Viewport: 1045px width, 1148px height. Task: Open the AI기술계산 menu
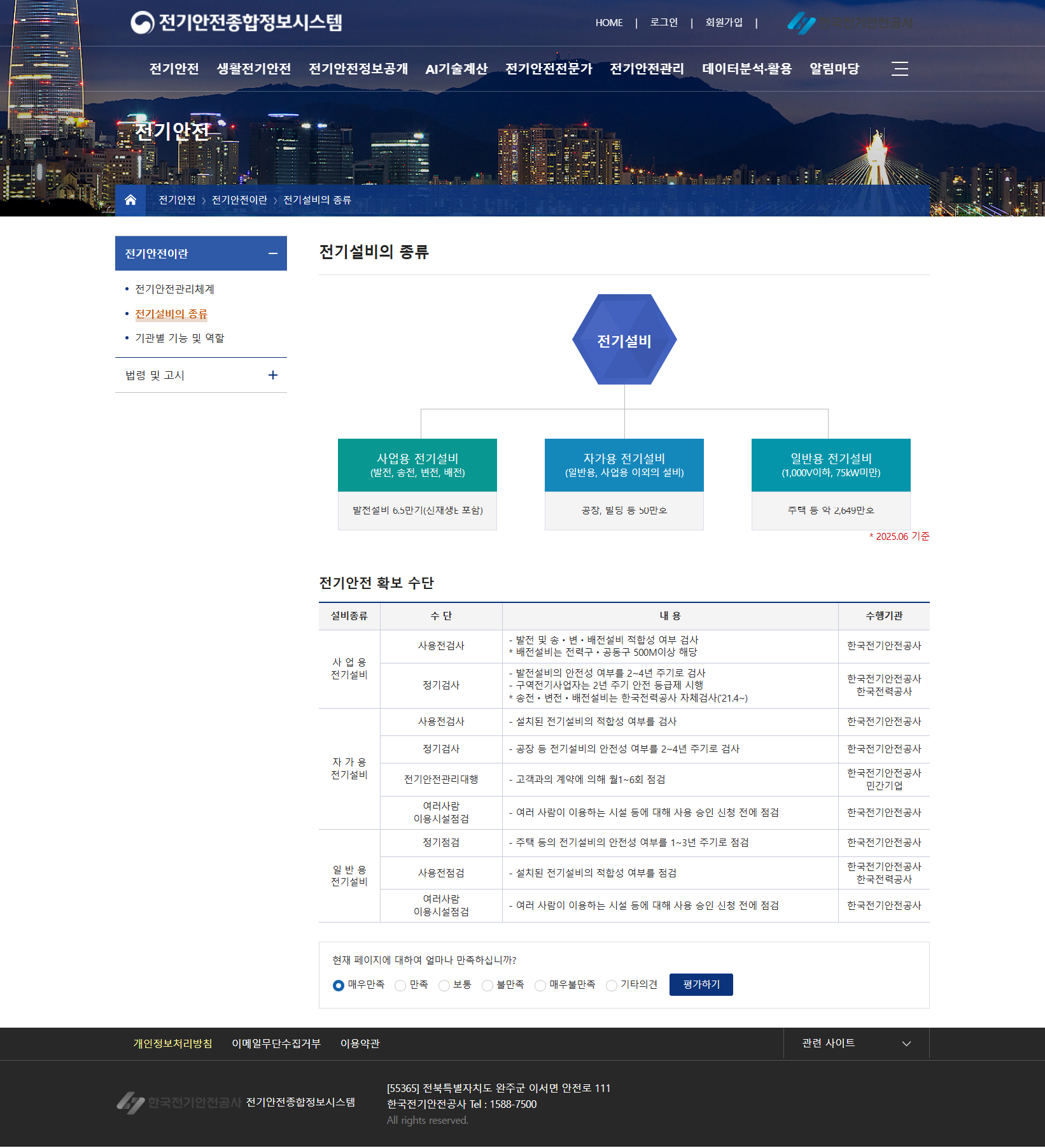click(x=456, y=69)
